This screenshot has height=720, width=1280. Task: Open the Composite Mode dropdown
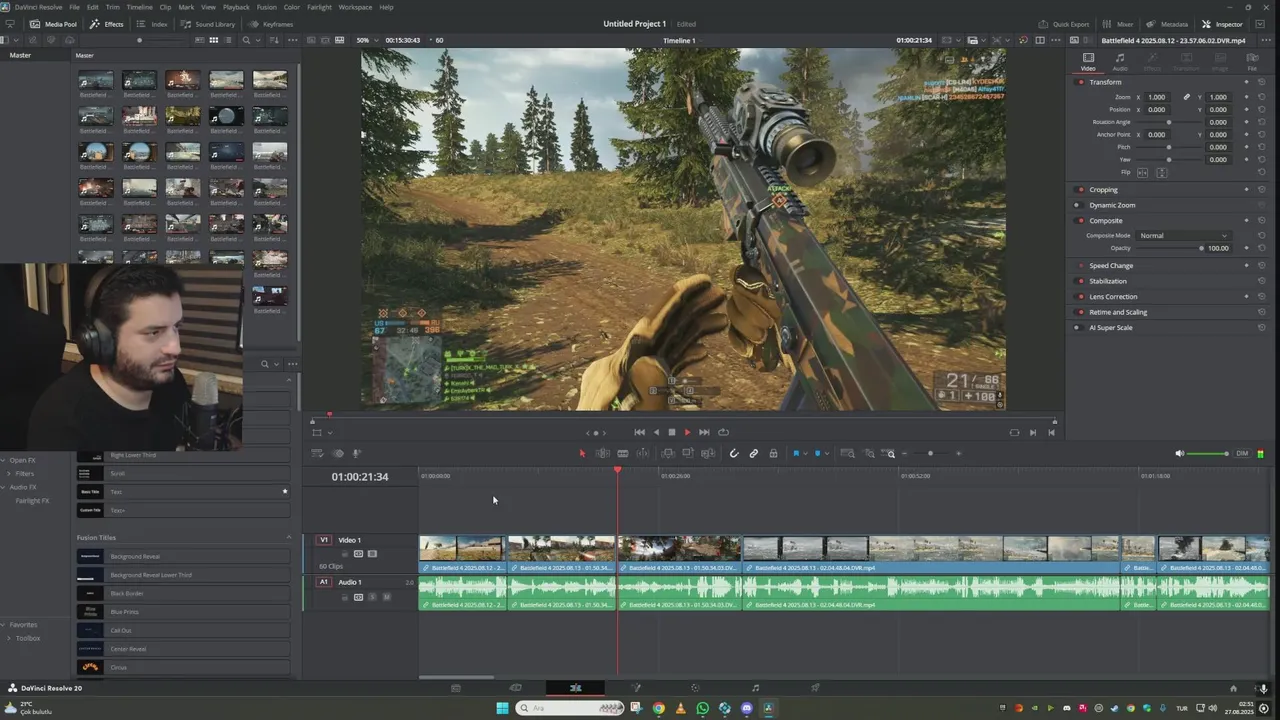pos(1184,236)
